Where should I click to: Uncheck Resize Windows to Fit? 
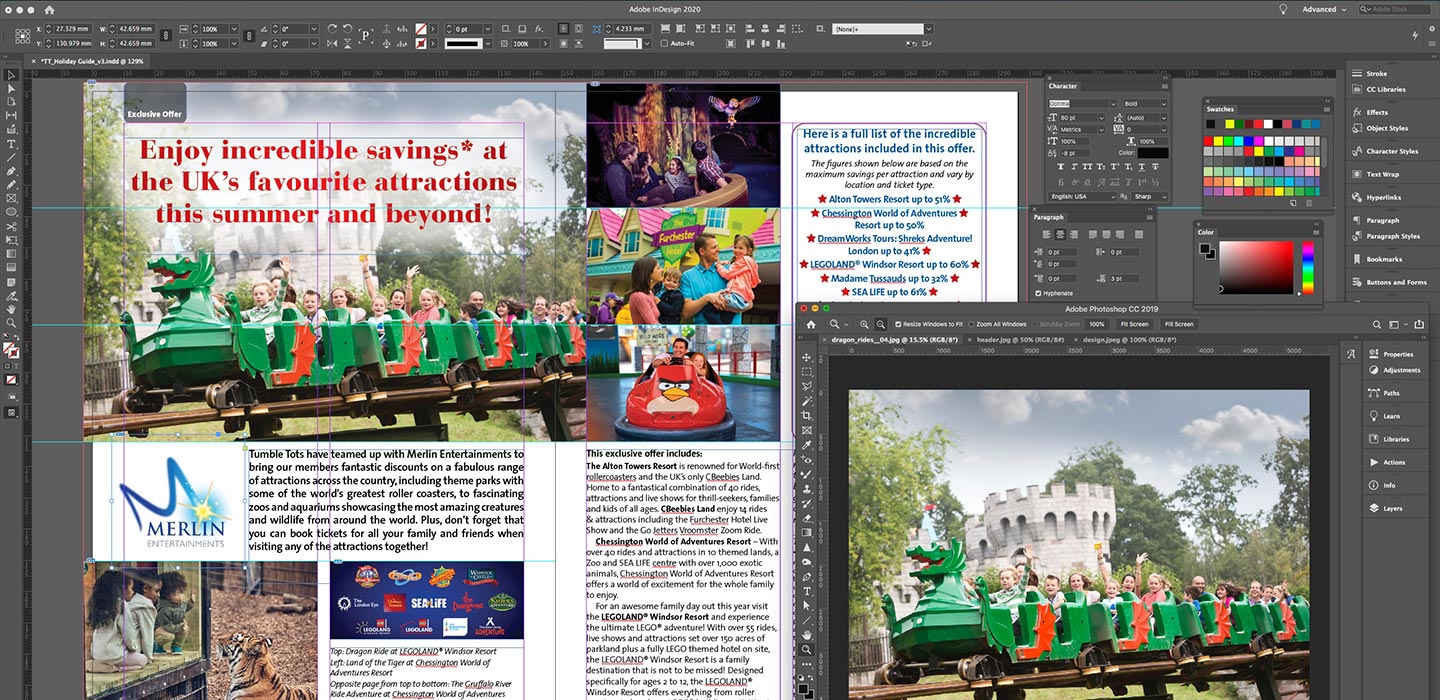[898, 324]
